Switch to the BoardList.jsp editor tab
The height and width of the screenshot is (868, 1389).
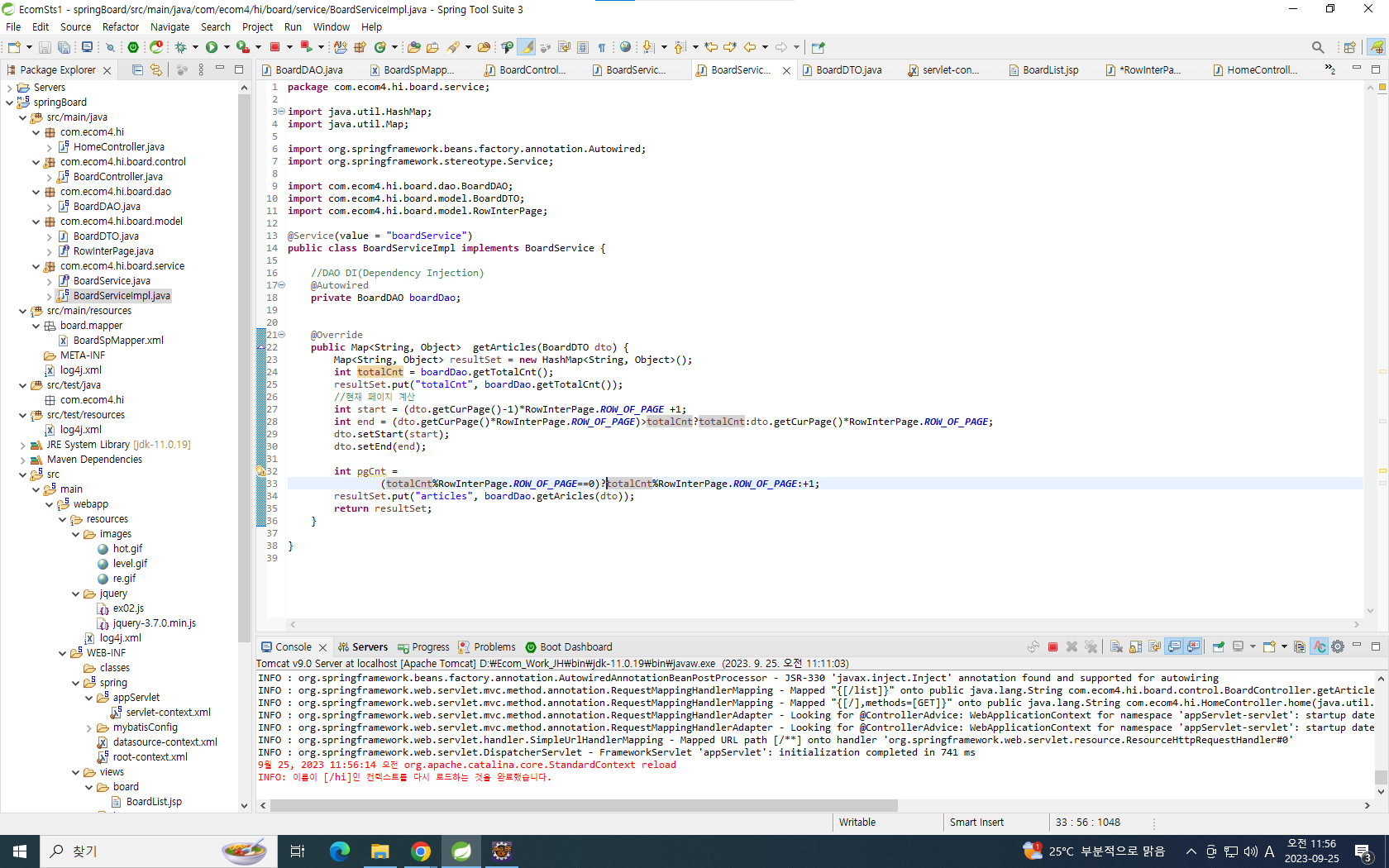coord(1050,70)
